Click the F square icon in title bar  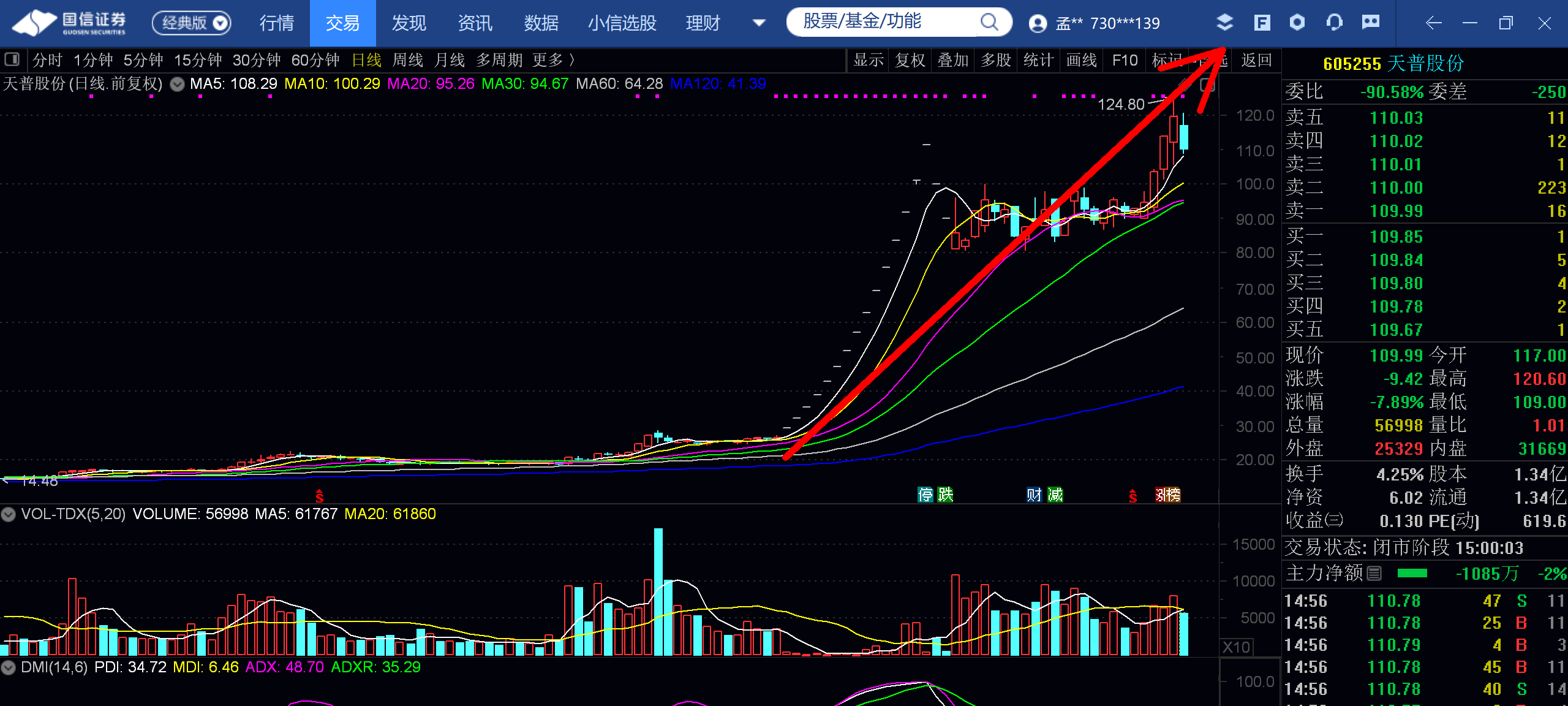1262,23
